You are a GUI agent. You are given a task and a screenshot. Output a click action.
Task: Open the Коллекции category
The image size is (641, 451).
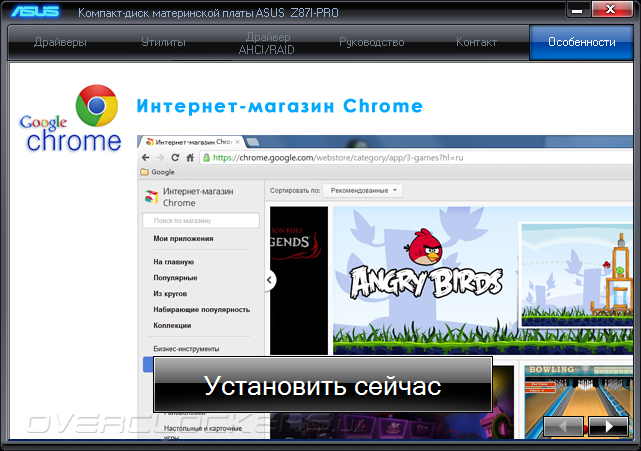(172, 325)
